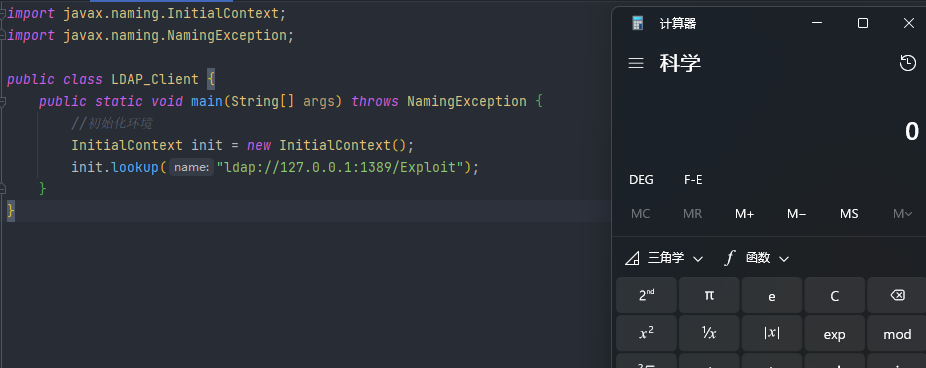Click the lookup method call in code

135,168
